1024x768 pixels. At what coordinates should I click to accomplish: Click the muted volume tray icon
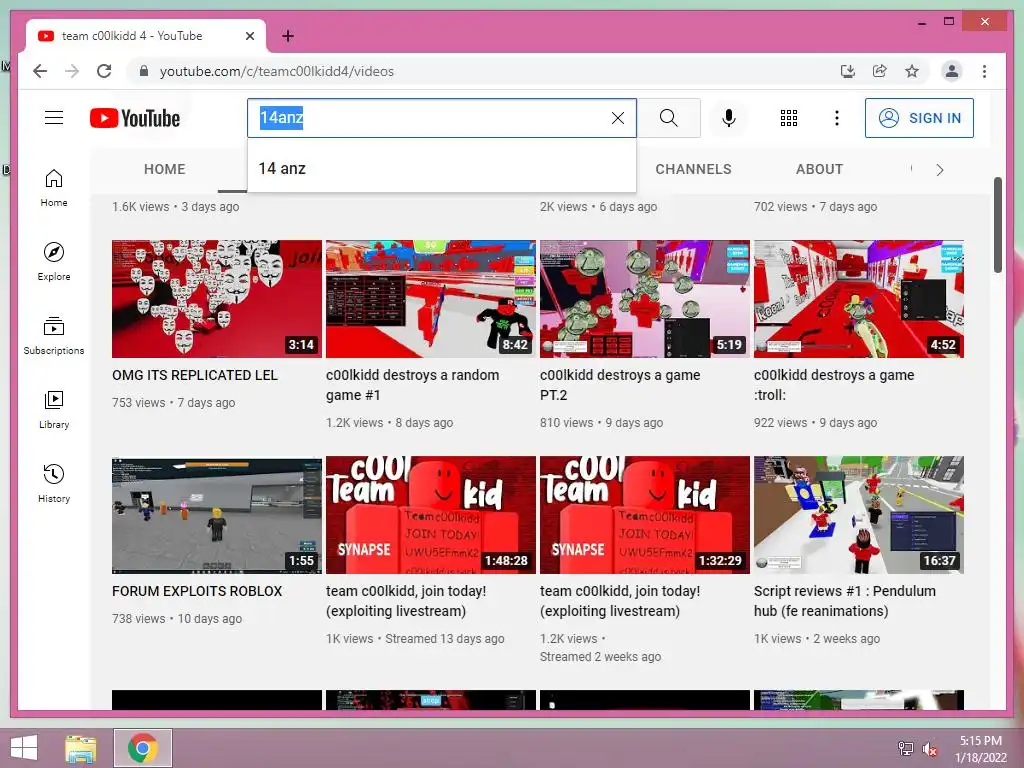[929, 749]
